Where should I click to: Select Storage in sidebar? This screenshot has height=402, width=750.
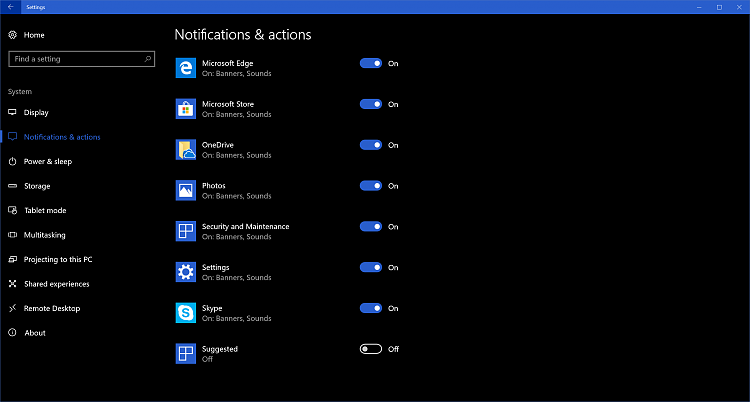tap(37, 186)
